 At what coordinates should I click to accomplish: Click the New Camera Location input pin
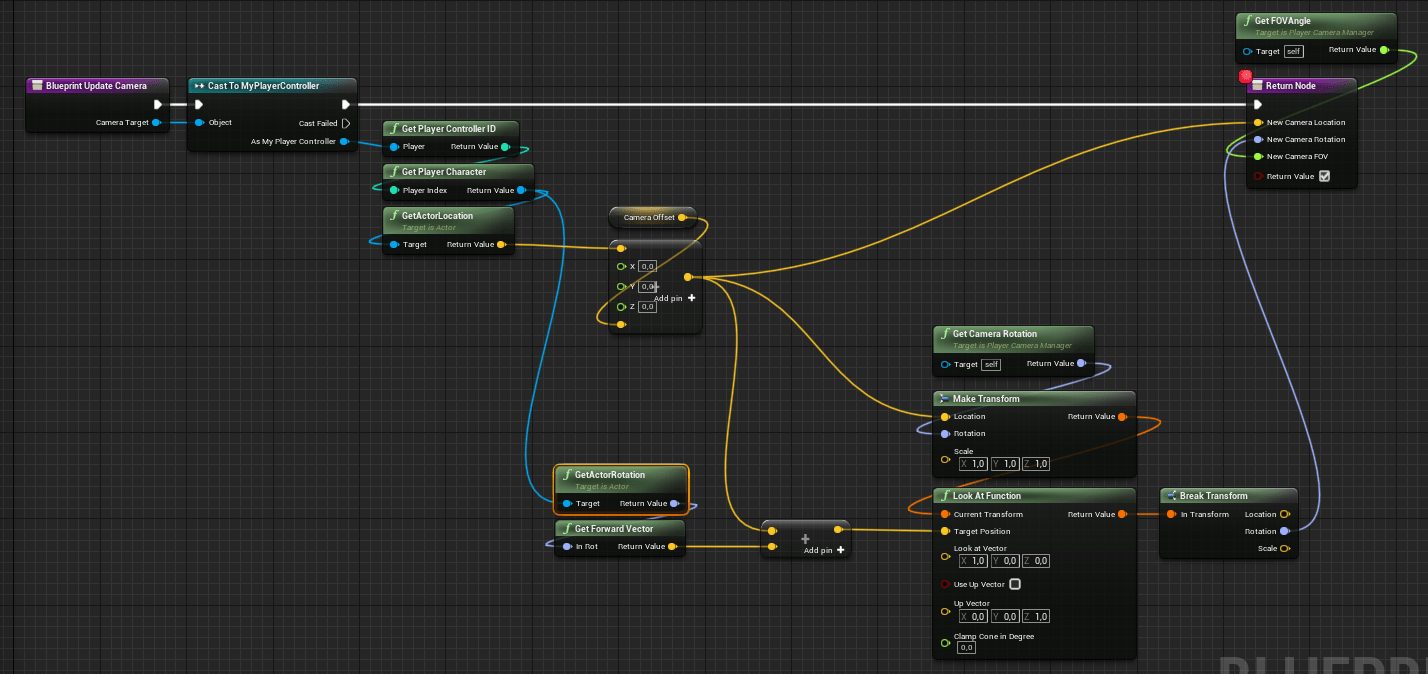[x=1258, y=123]
